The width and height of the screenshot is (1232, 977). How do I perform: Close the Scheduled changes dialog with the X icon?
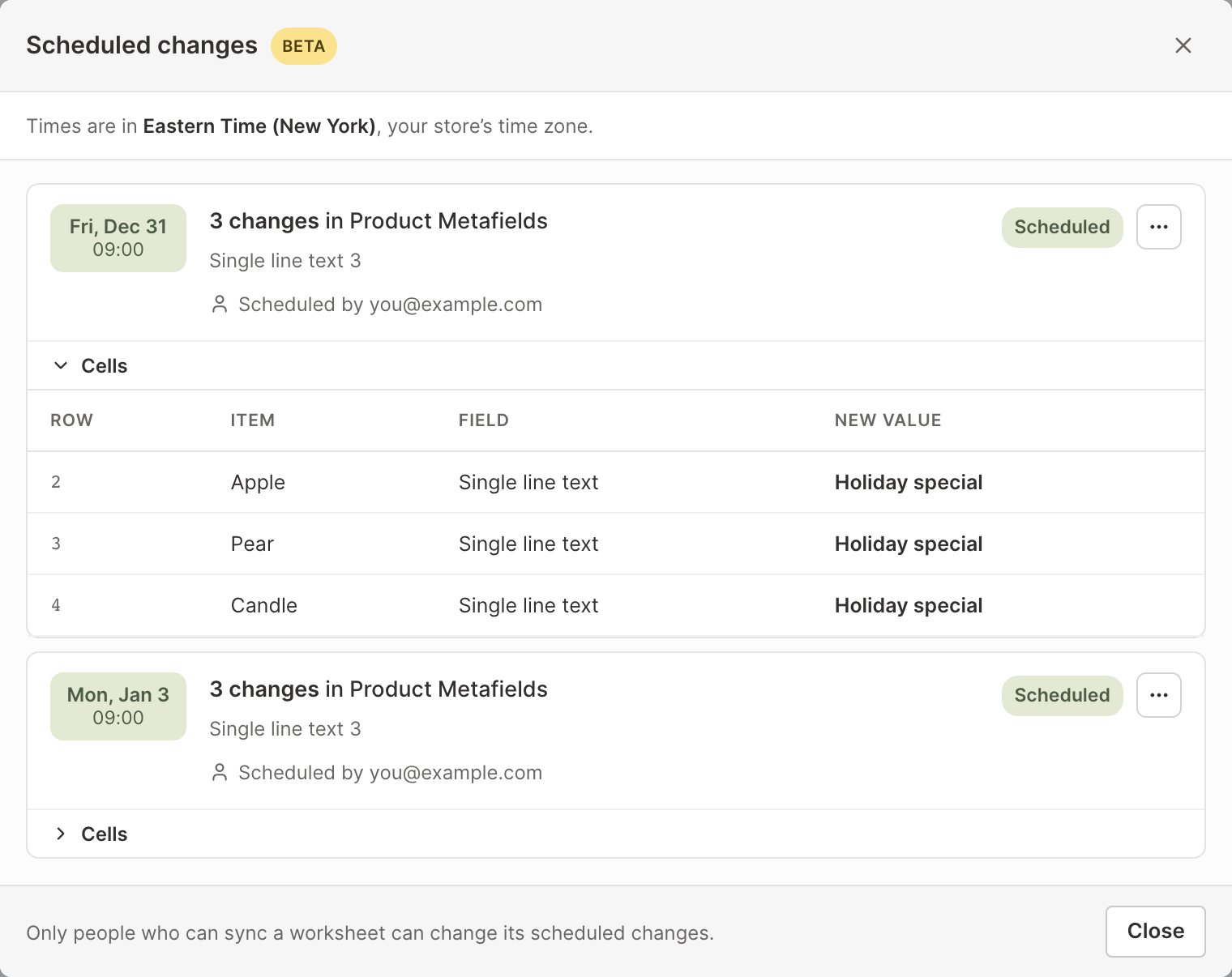click(x=1183, y=45)
